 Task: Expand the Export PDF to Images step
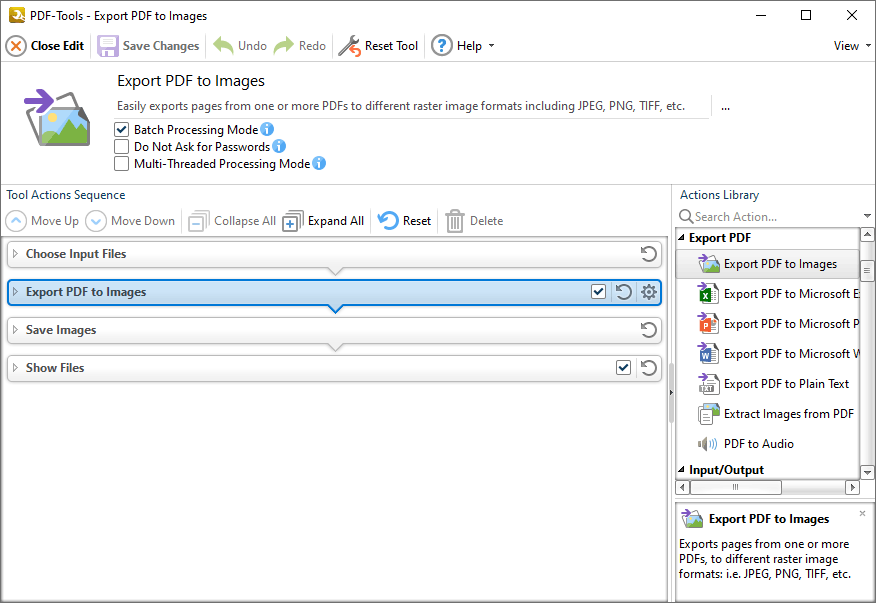point(16,292)
